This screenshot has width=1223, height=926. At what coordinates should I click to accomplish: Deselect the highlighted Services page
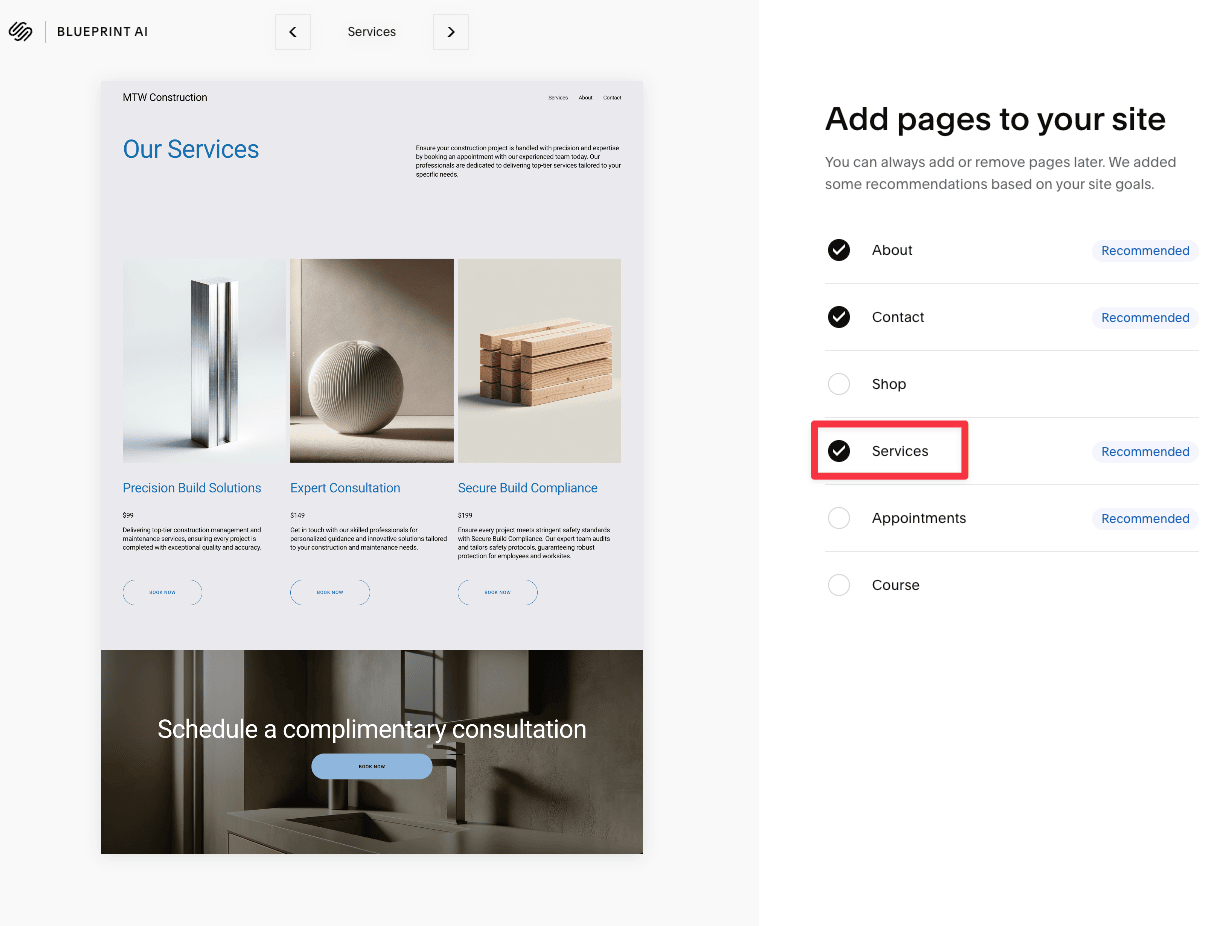pos(839,451)
